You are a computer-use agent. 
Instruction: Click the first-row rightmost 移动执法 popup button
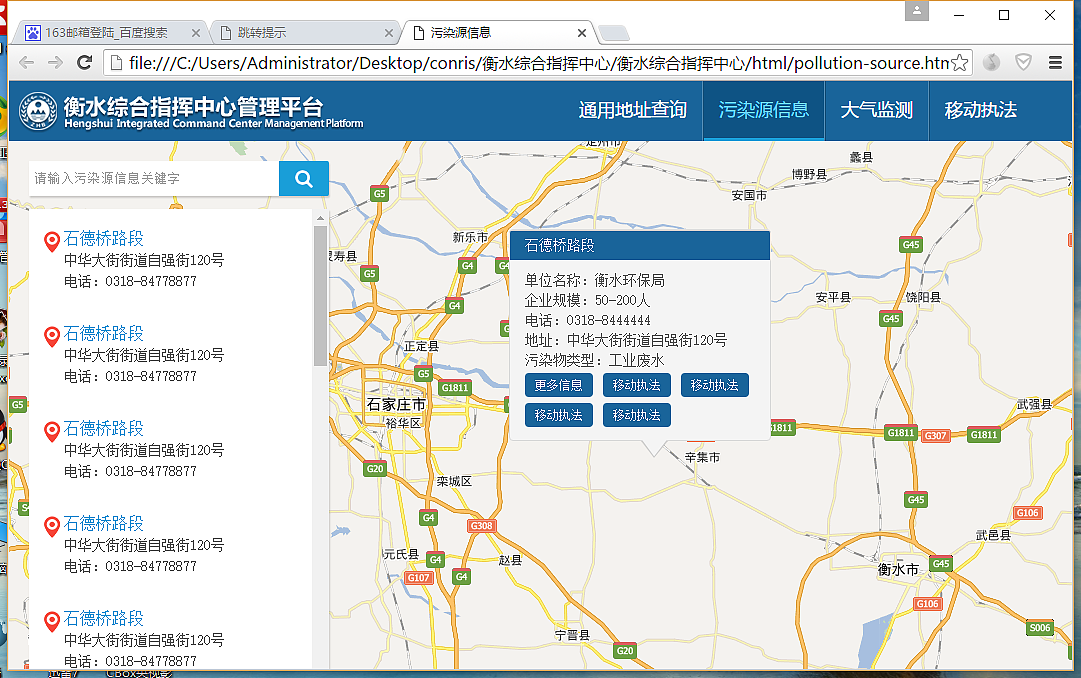(x=714, y=385)
